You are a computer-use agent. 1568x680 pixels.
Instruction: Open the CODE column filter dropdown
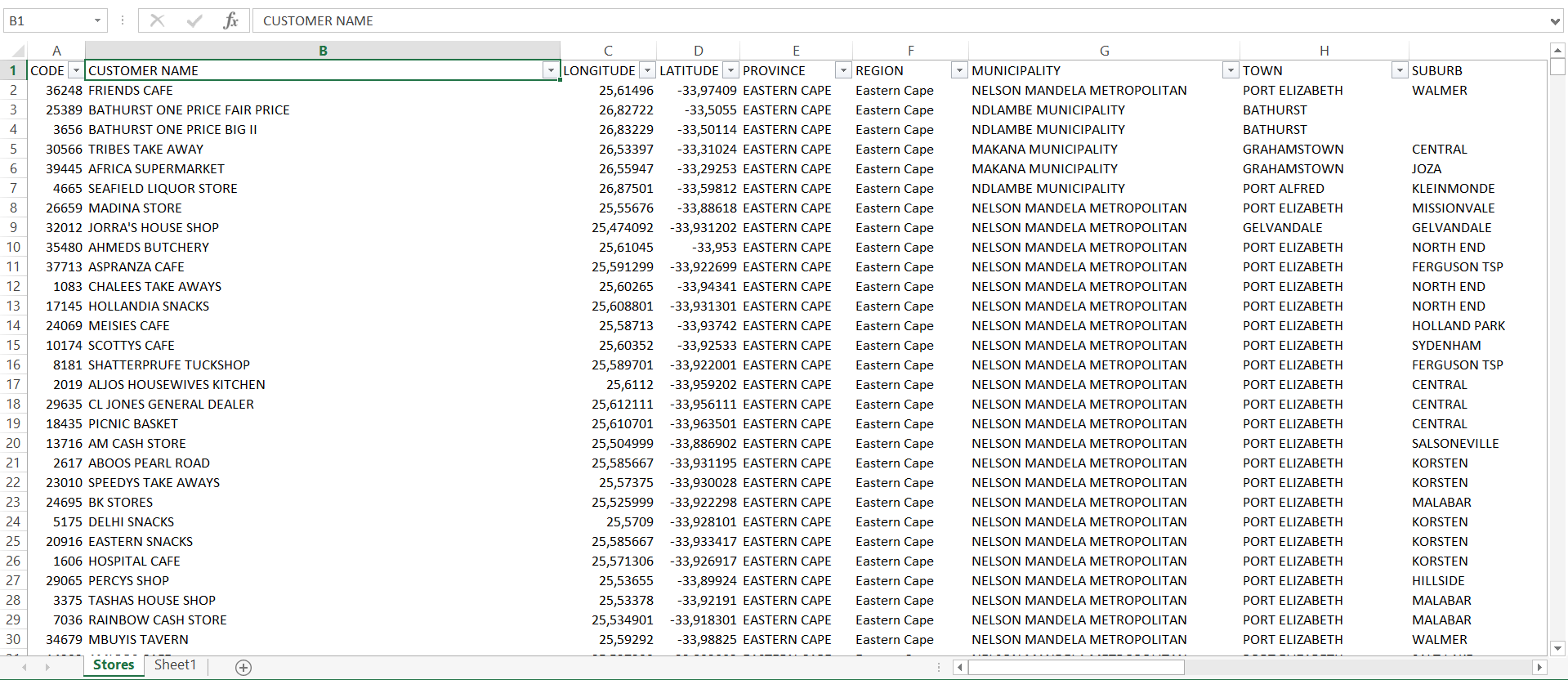pos(76,71)
